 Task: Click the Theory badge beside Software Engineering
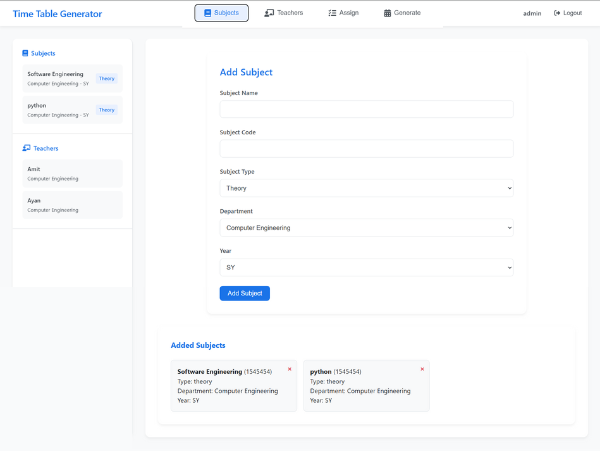[106, 78]
